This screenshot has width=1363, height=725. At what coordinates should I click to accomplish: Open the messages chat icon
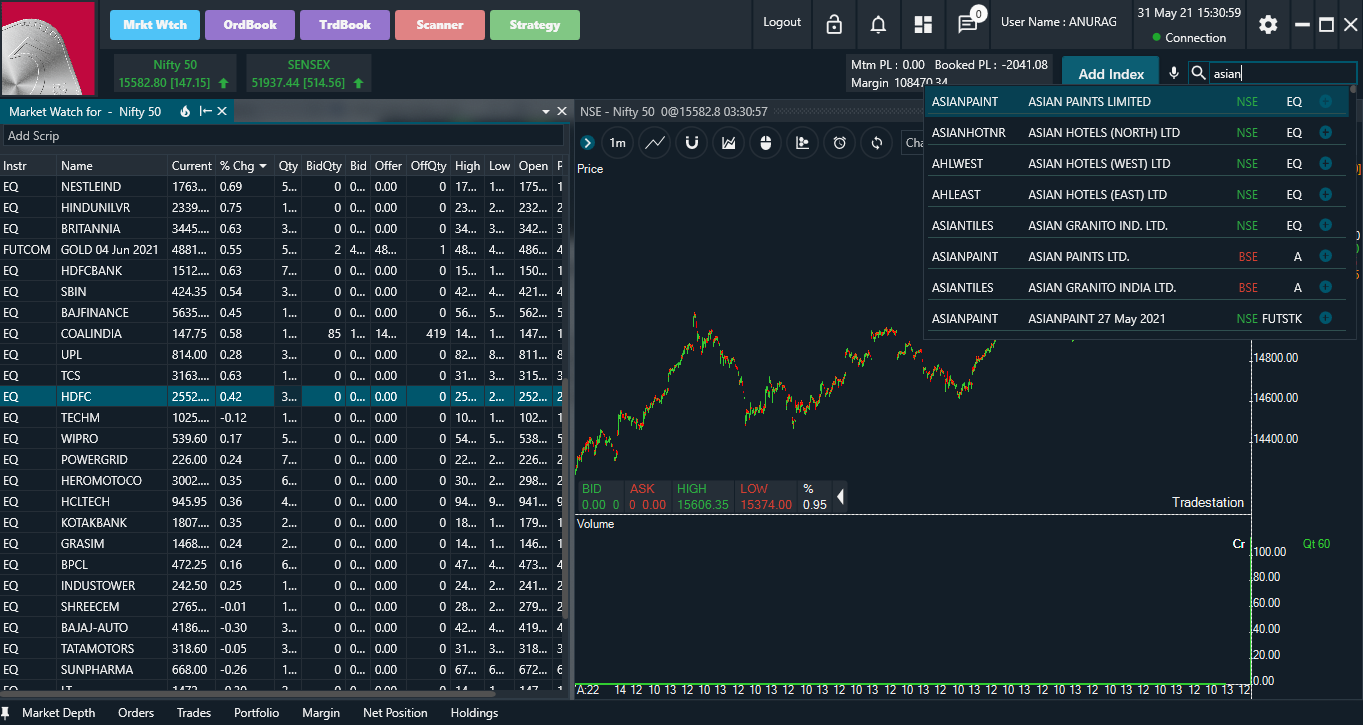pyautogui.click(x=967, y=24)
